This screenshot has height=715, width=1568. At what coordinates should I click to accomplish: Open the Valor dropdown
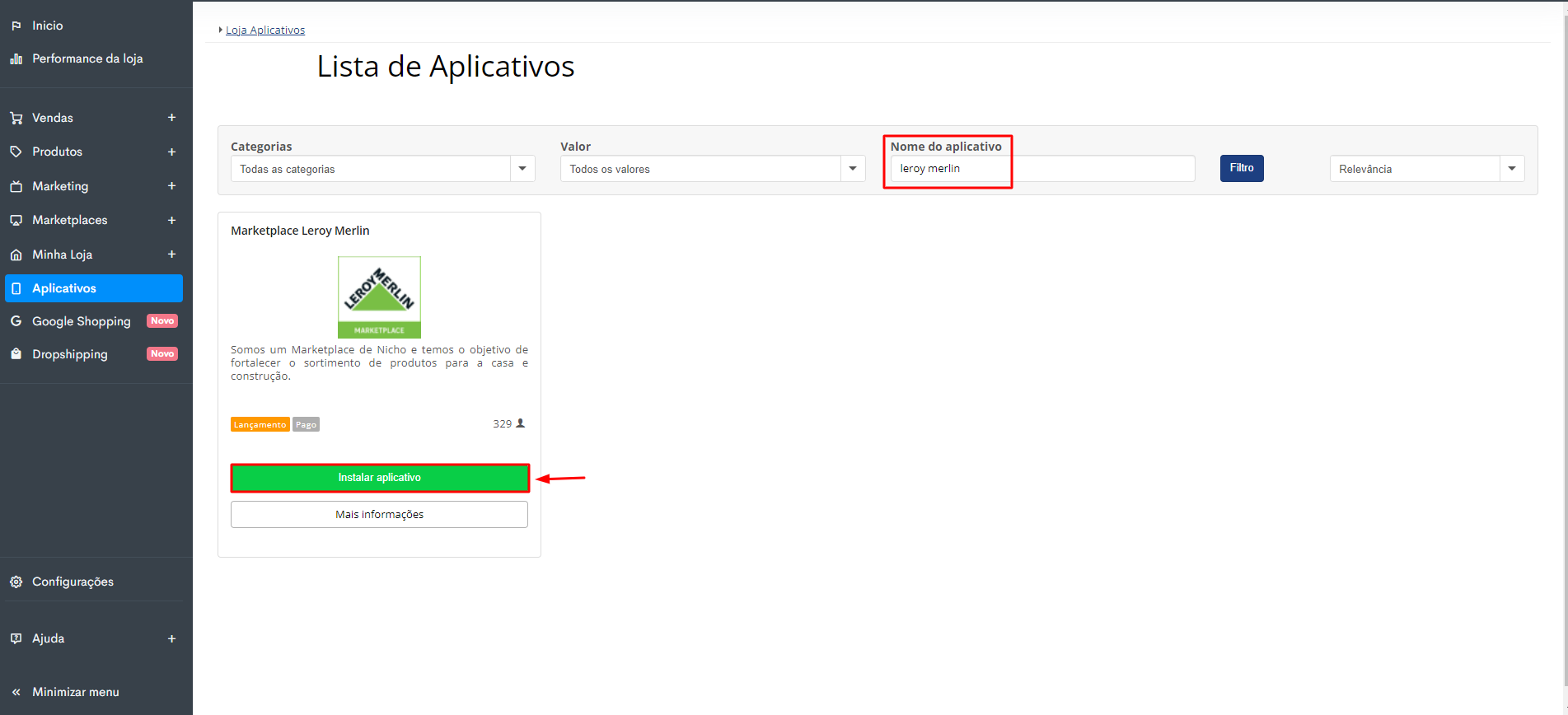coord(713,169)
